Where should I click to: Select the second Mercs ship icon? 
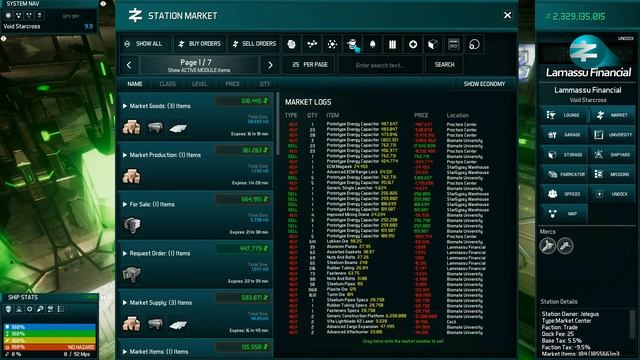pyautogui.click(x=565, y=246)
